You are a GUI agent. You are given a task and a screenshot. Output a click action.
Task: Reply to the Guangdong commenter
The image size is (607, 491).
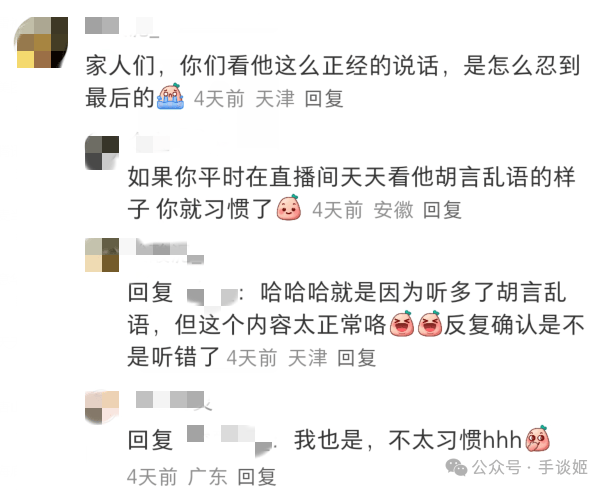pos(257,477)
